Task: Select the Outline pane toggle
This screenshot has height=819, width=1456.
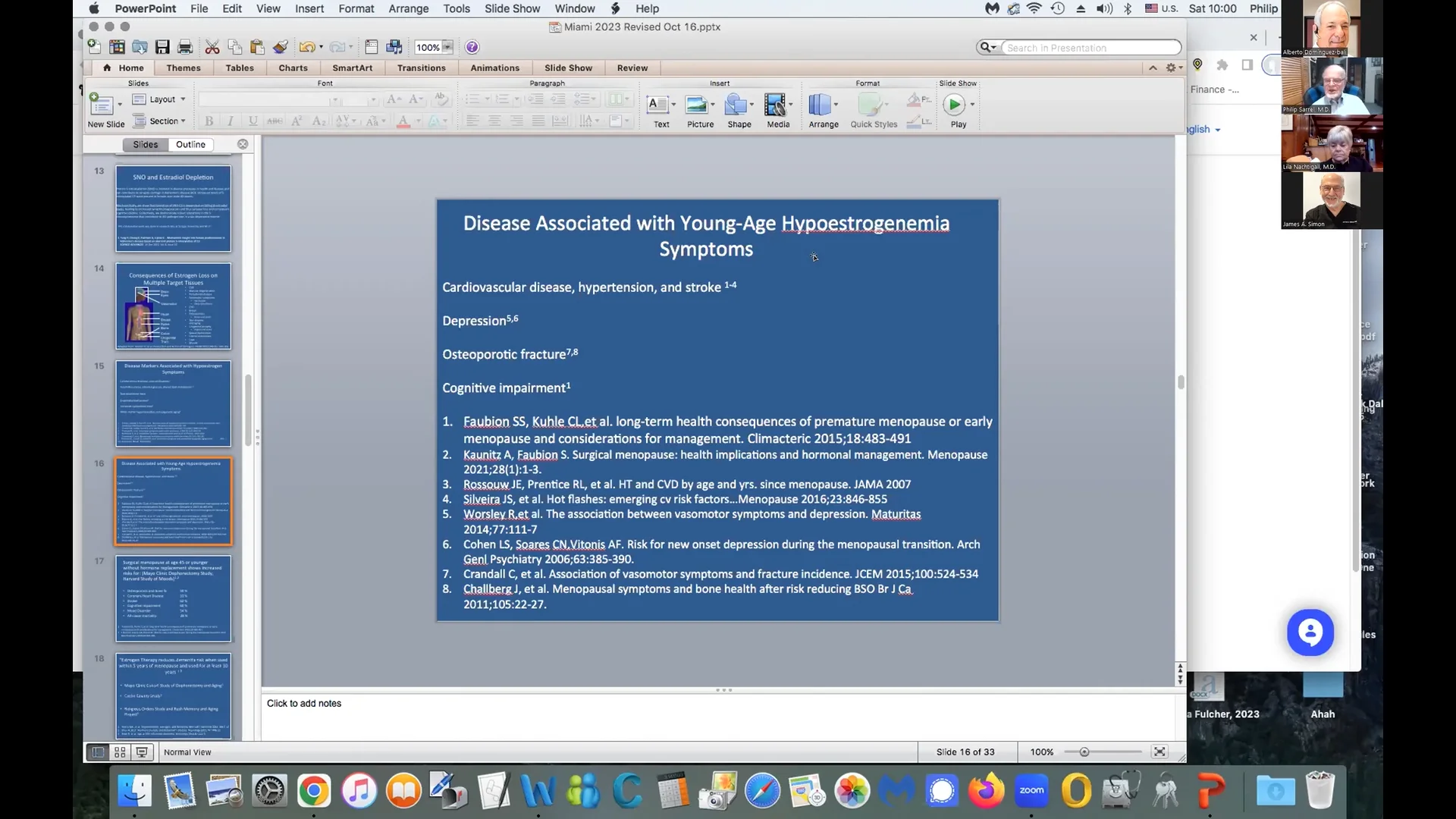Action: click(190, 144)
